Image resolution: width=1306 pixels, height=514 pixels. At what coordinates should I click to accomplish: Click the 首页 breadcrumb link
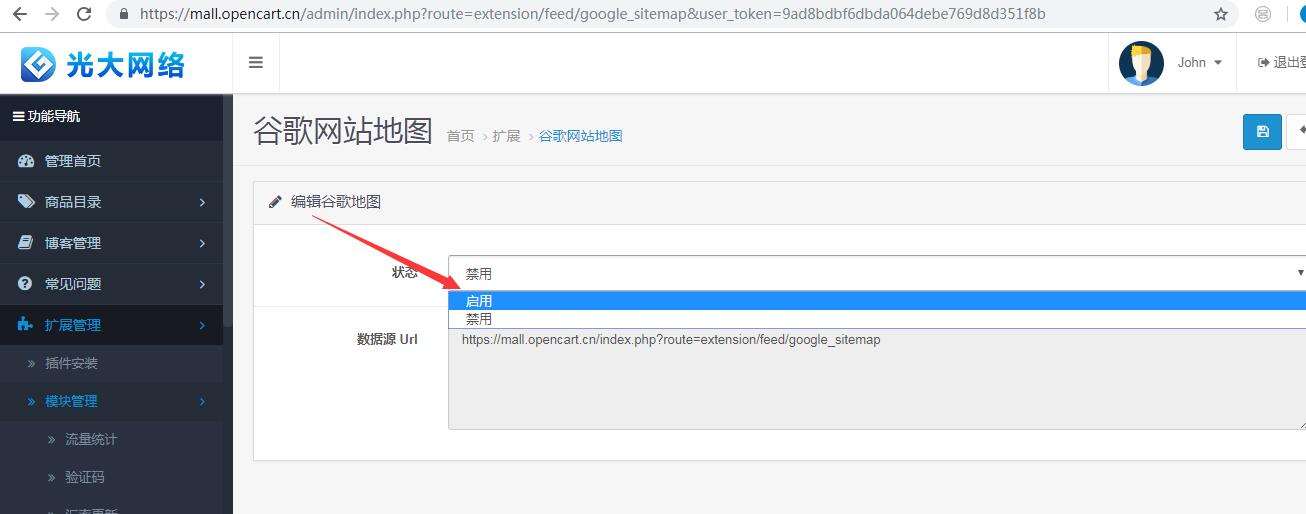tap(460, 136)
